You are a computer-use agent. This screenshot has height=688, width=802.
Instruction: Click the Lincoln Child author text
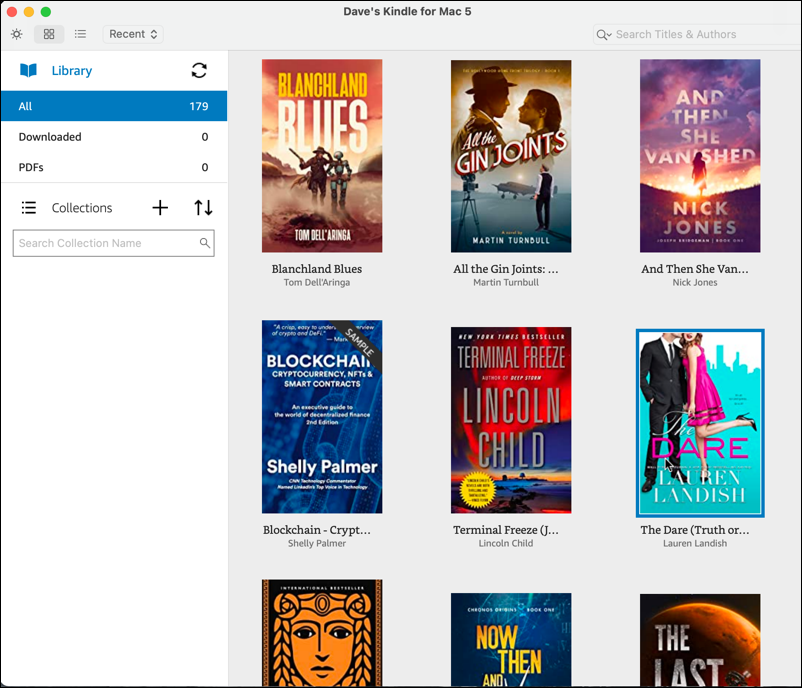(506, 543)
